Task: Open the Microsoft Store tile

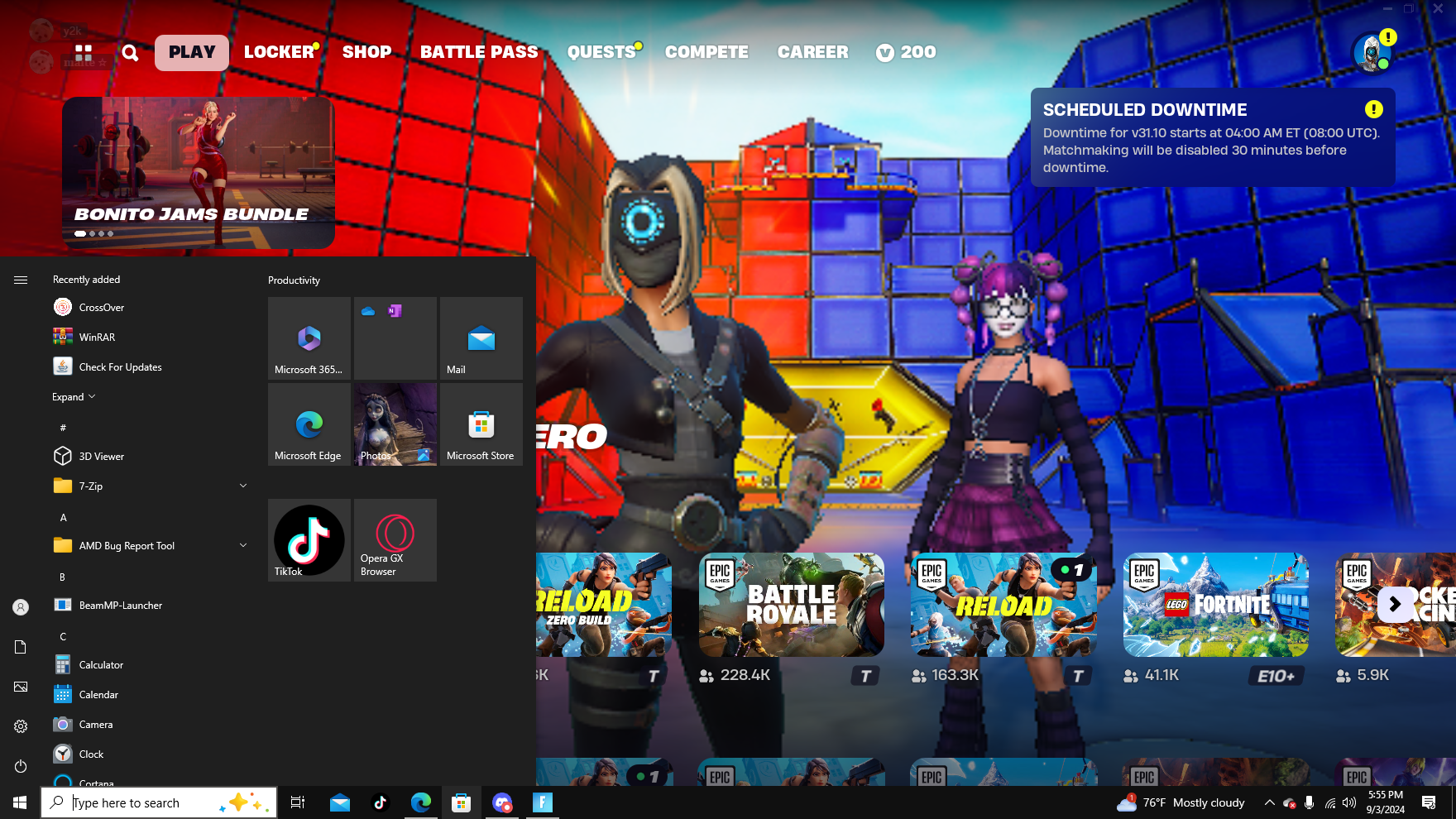Action: click(x=481, y=424)
